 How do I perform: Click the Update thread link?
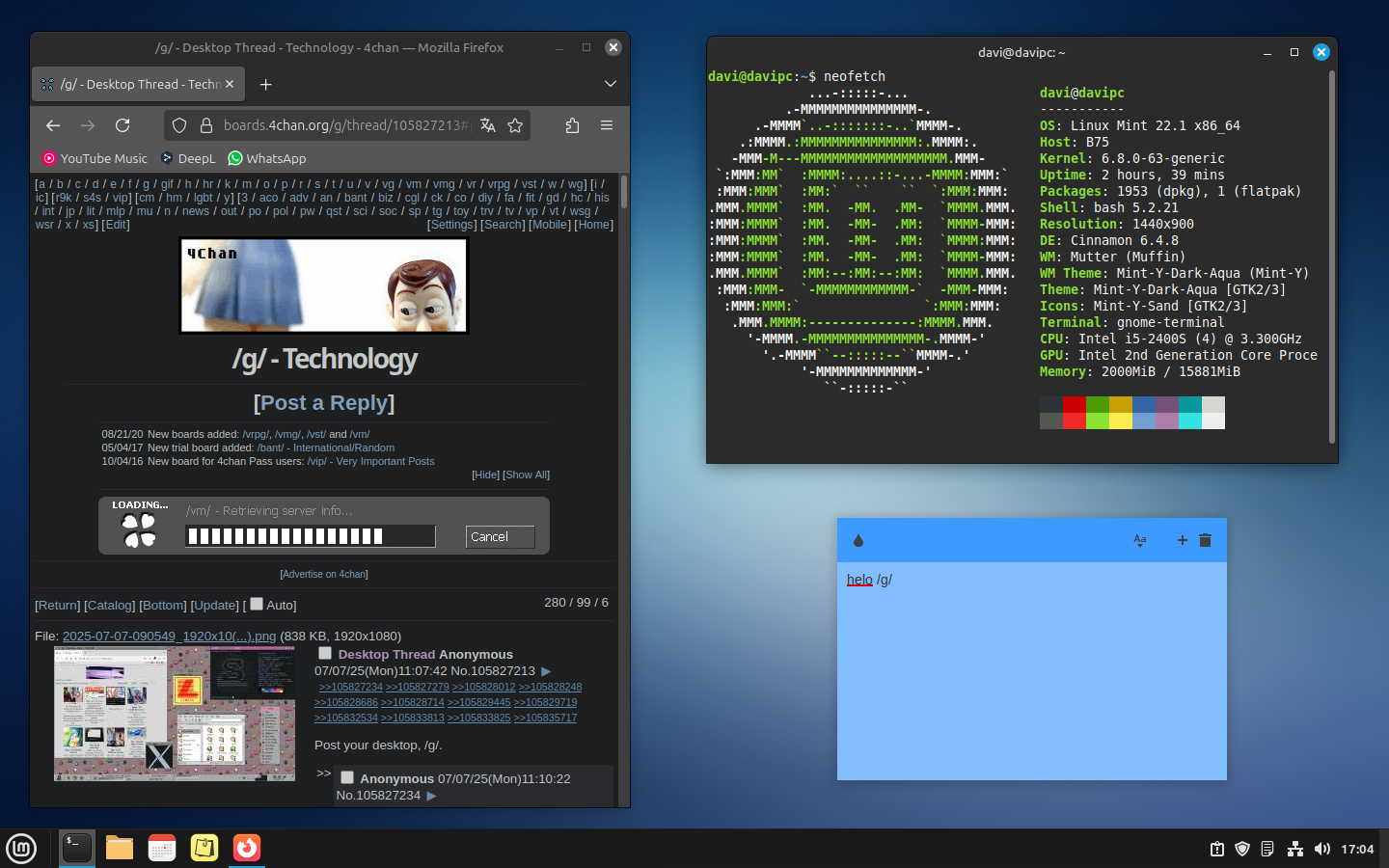(214, 605)
